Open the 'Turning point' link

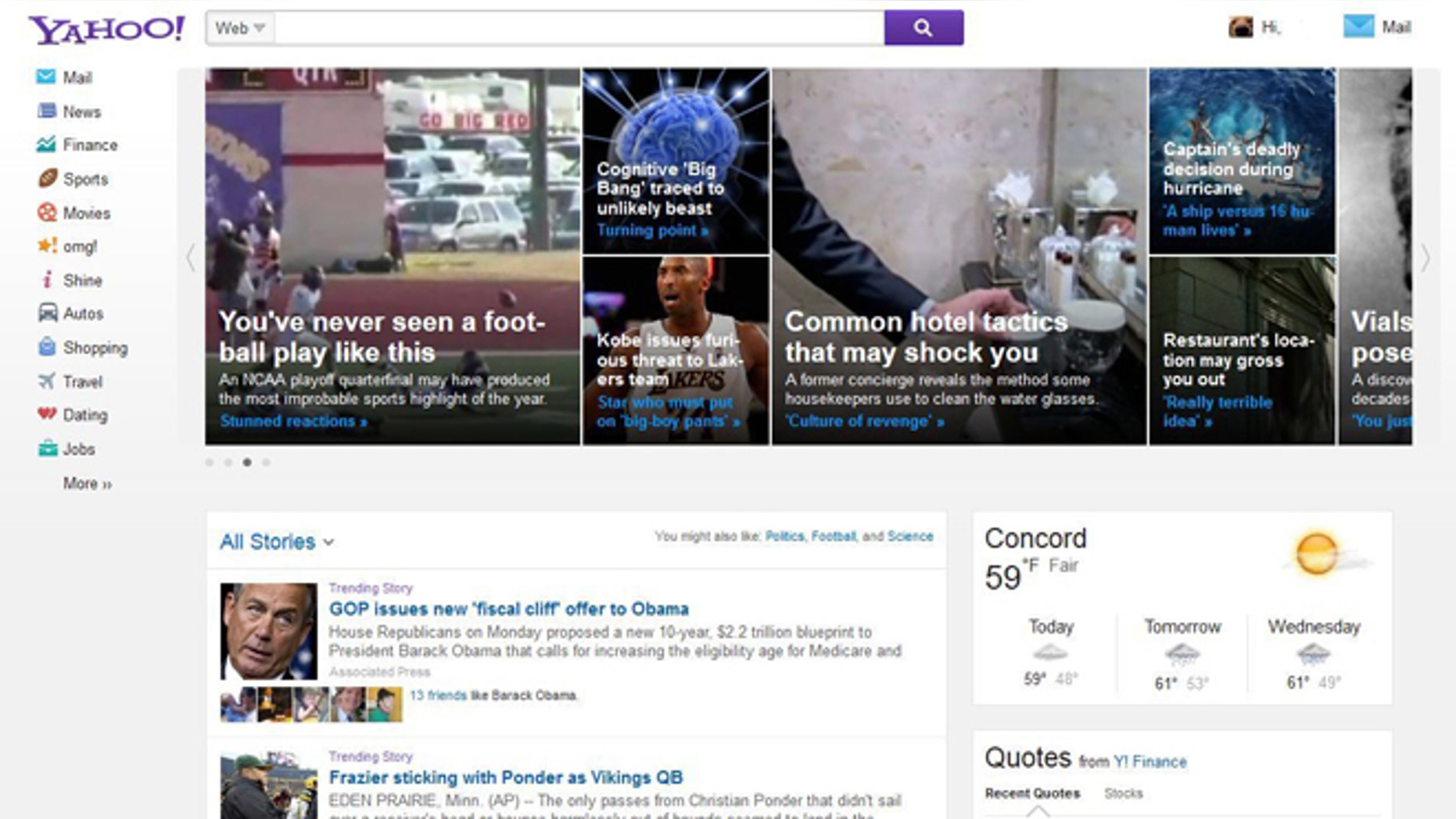[x=653, y=231]
